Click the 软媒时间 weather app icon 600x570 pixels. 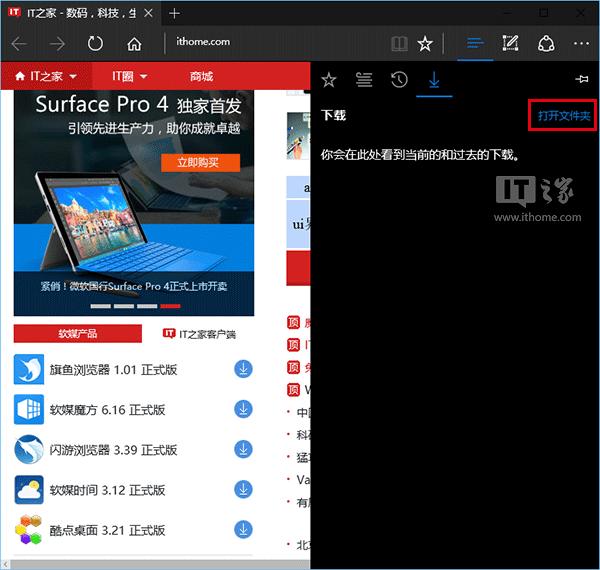(x=29, y=490)
